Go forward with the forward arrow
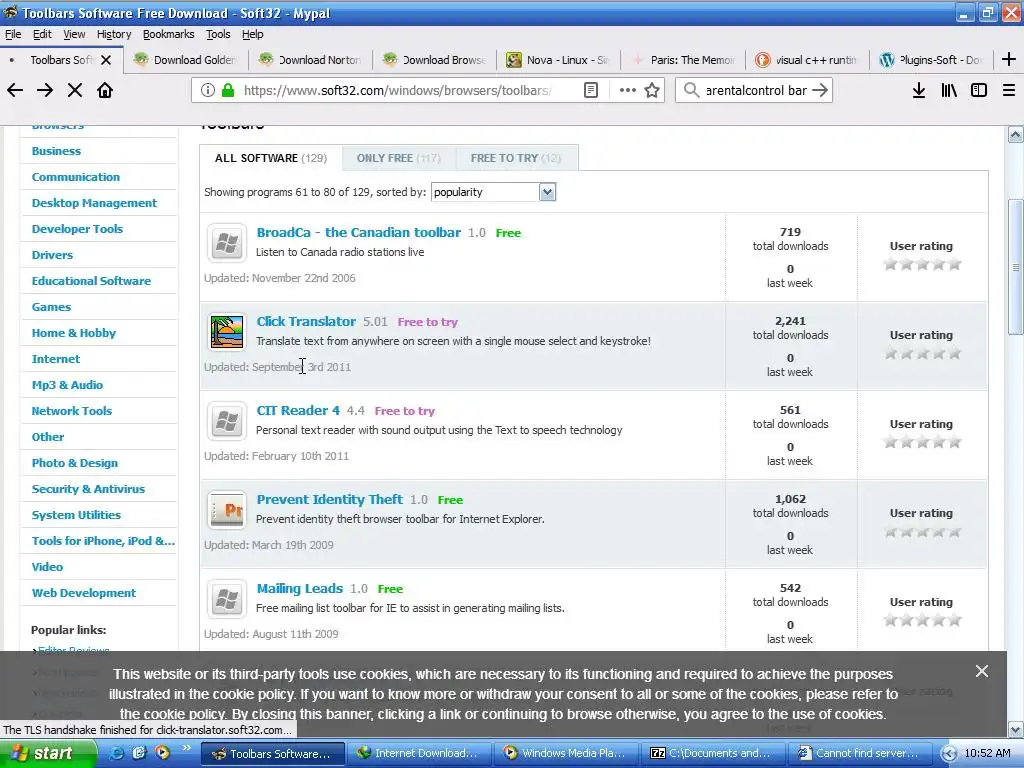The image size is (1024, 768). tap(45, 90)
